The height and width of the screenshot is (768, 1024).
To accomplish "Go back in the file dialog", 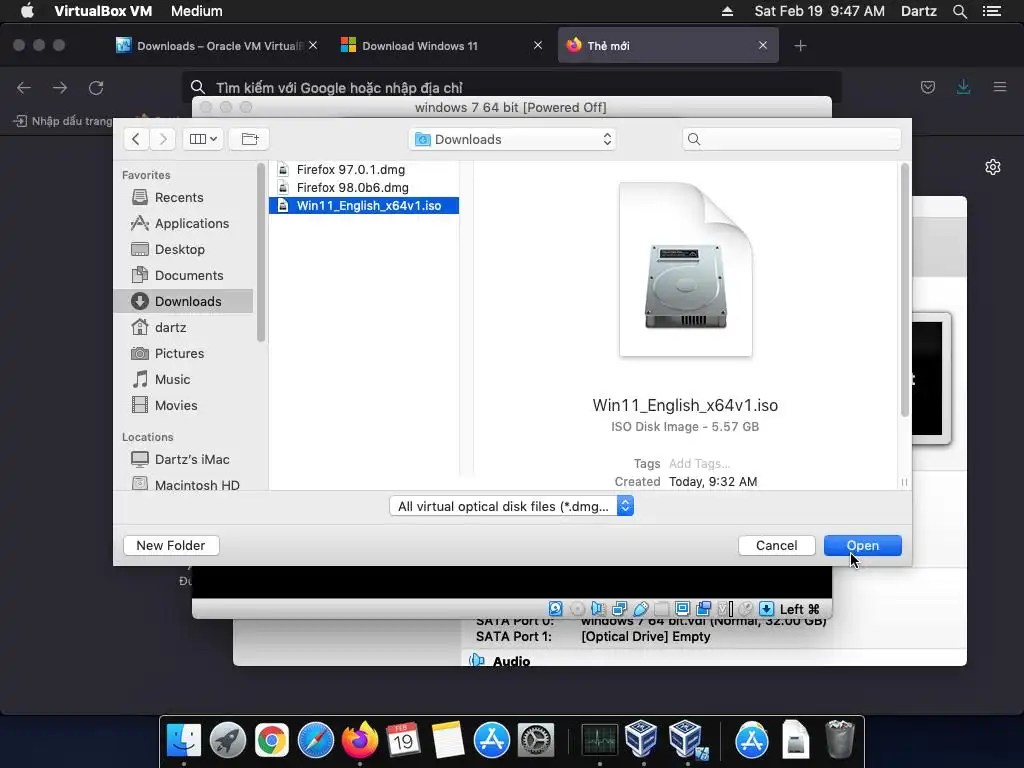I will point(136,138).
